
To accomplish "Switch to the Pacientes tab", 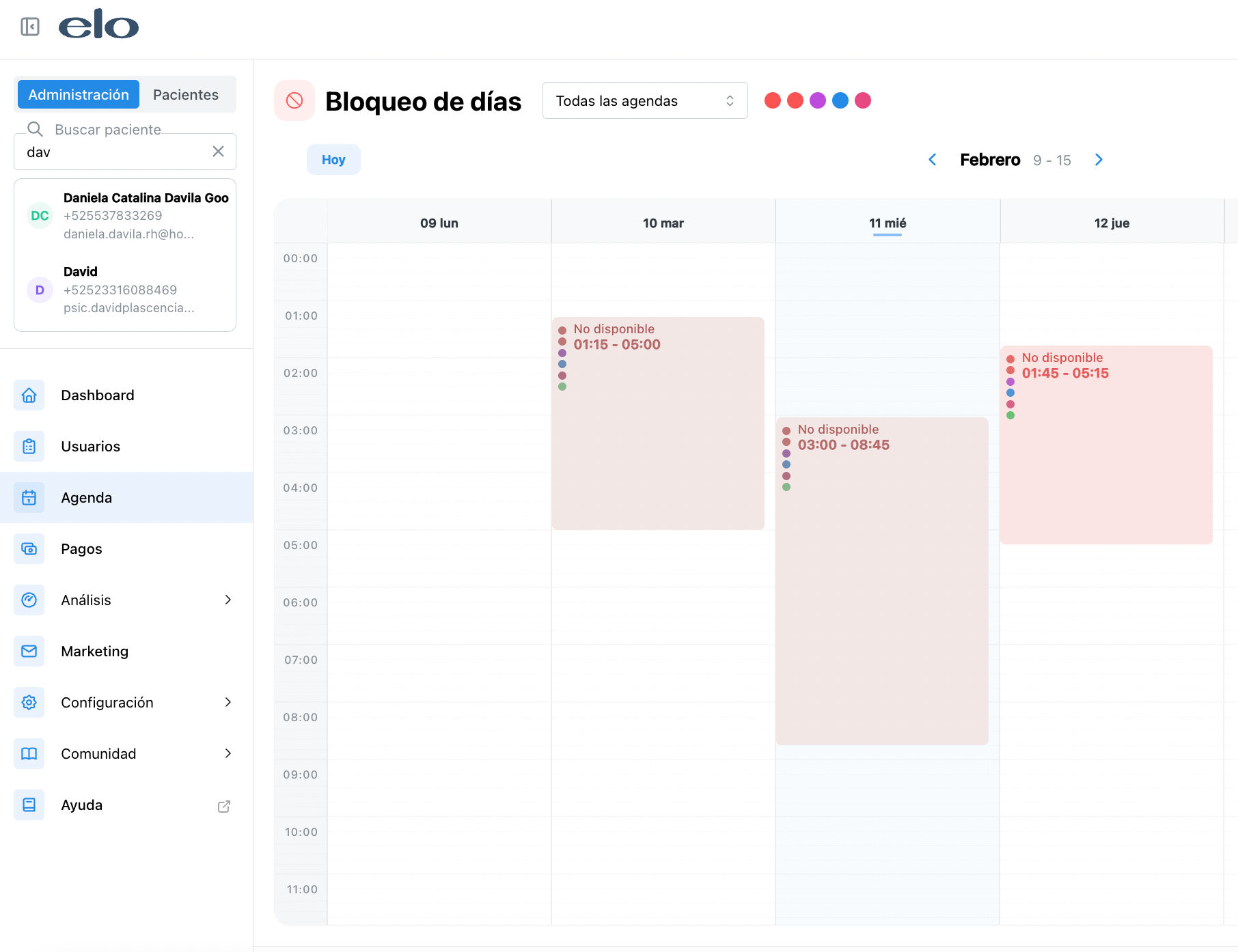I will pos(186,95).
